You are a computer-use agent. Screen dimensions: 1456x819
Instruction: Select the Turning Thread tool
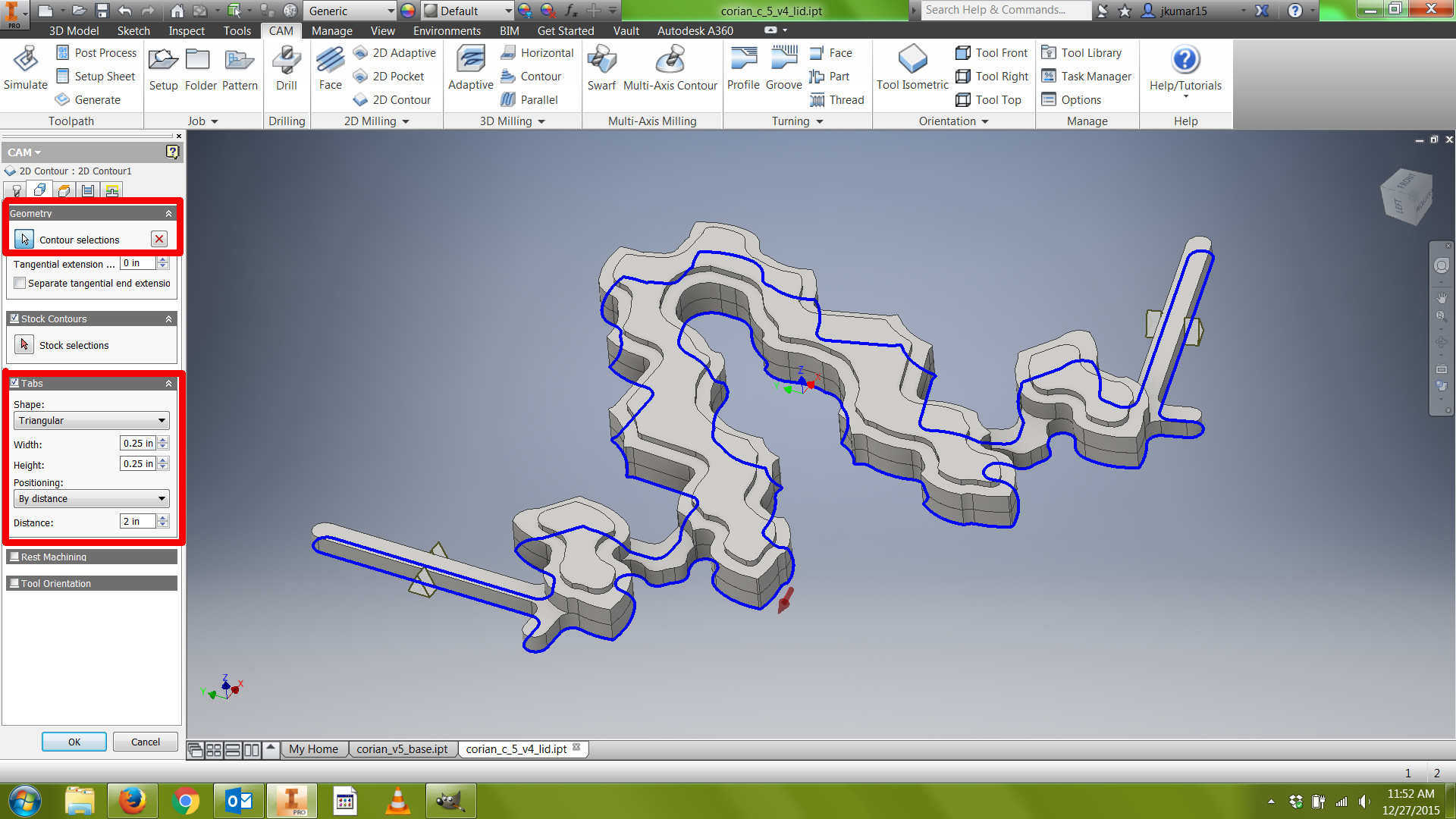coord(837,99)
